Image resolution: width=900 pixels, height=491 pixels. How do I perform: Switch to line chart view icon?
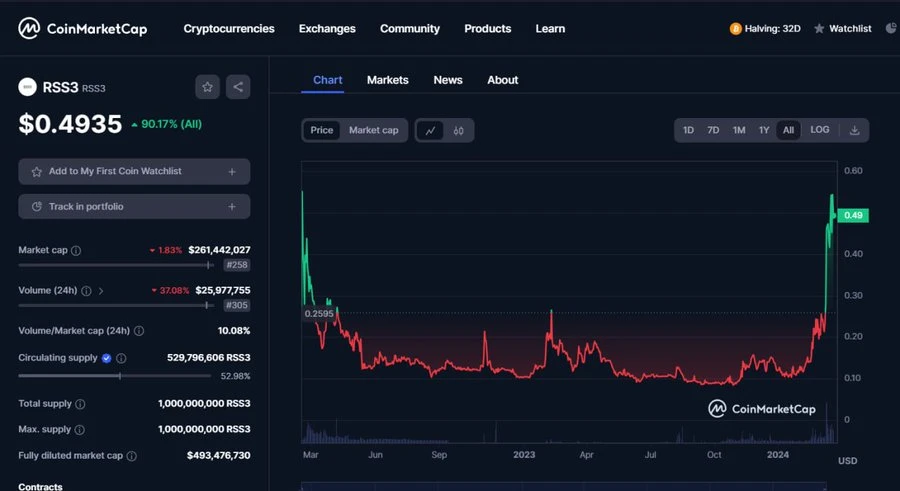(430, 130)
